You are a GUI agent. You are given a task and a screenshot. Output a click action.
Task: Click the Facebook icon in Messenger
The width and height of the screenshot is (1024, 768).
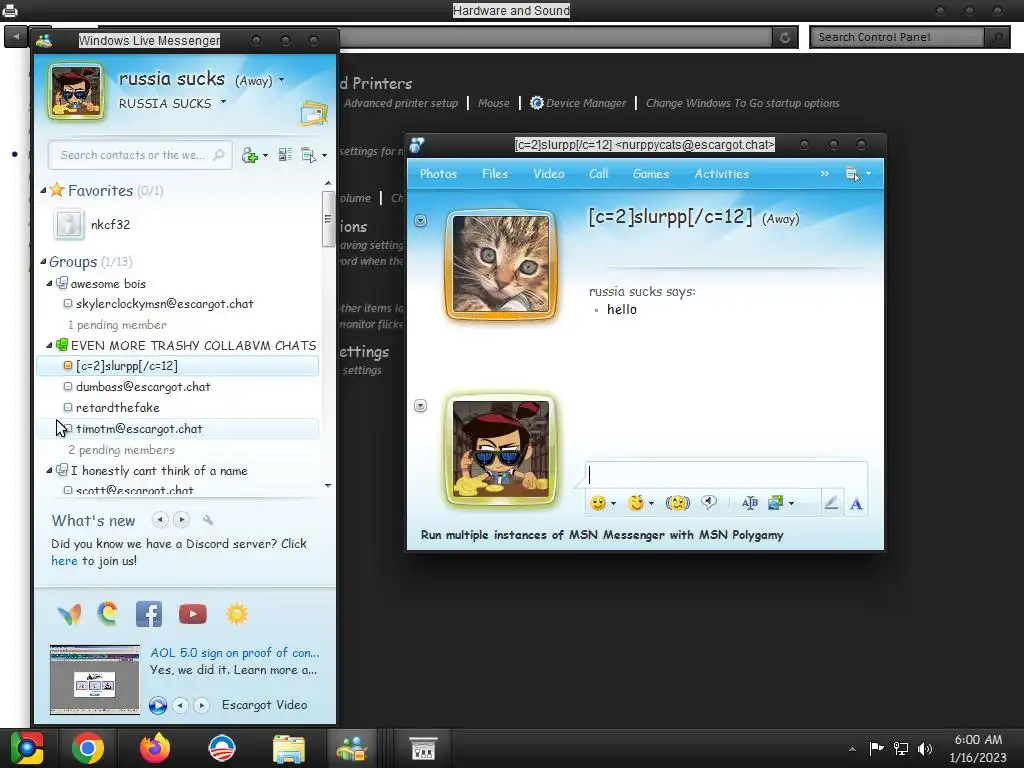coord(149,614)
